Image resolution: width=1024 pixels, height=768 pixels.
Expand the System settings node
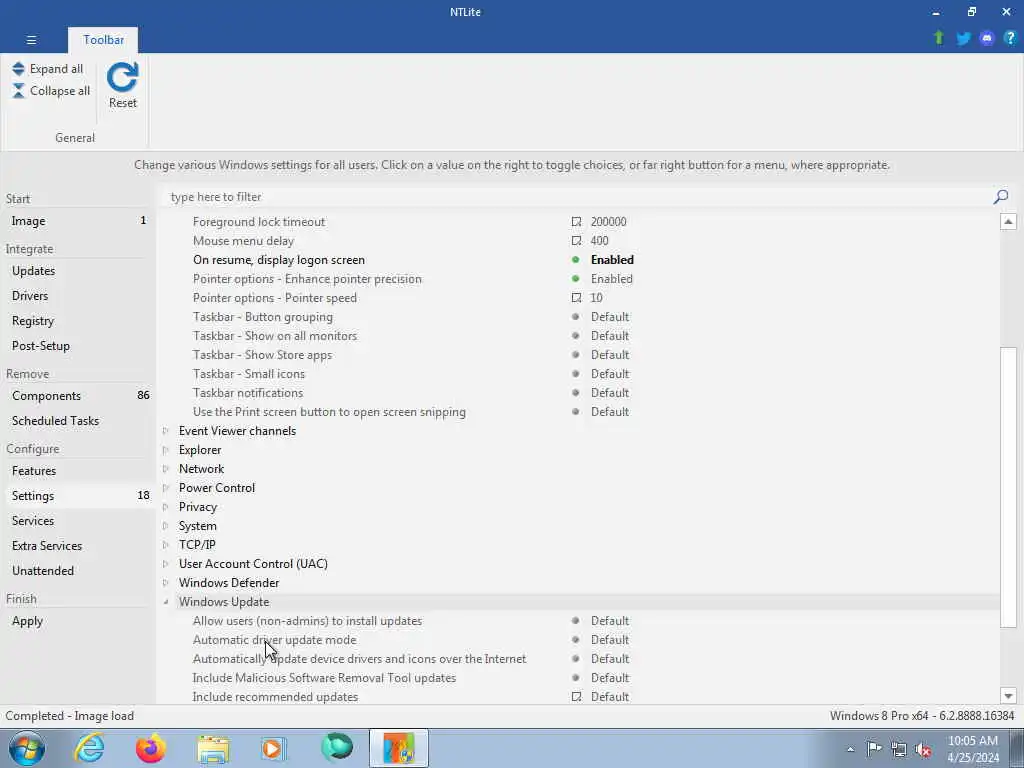click(166, 526)
